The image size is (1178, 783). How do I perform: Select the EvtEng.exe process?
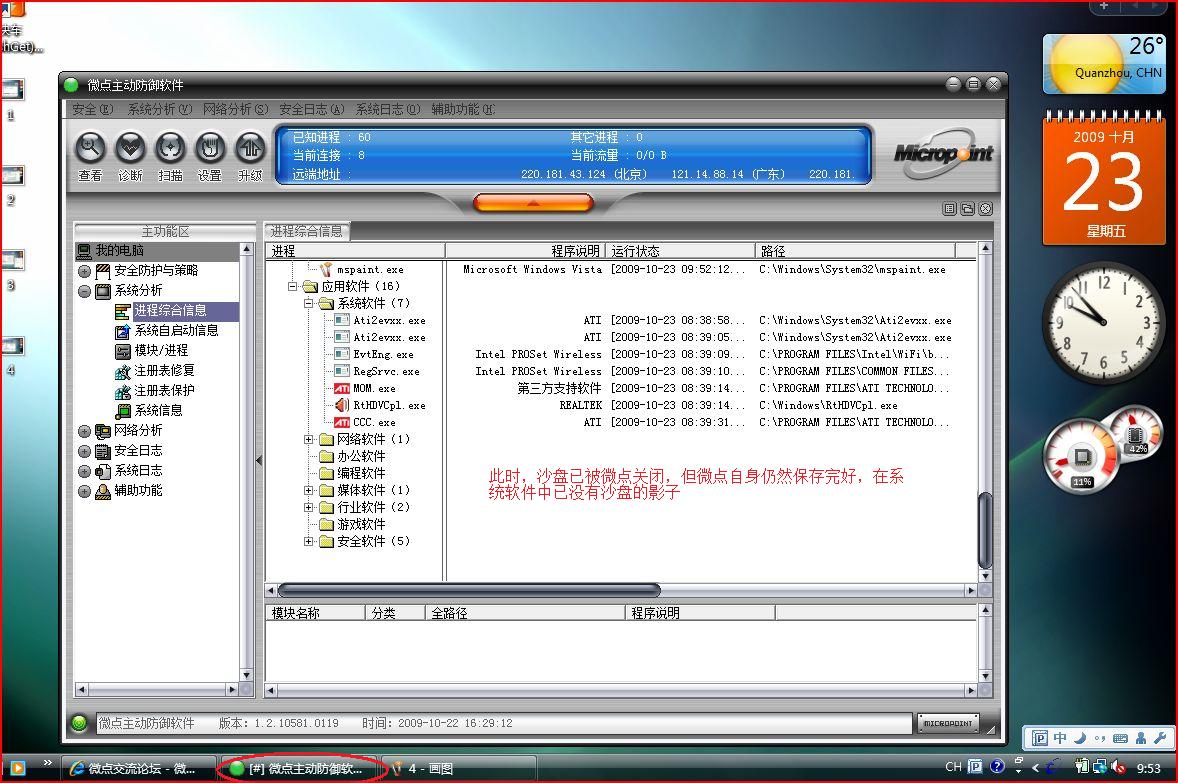(x=383, y=355)
